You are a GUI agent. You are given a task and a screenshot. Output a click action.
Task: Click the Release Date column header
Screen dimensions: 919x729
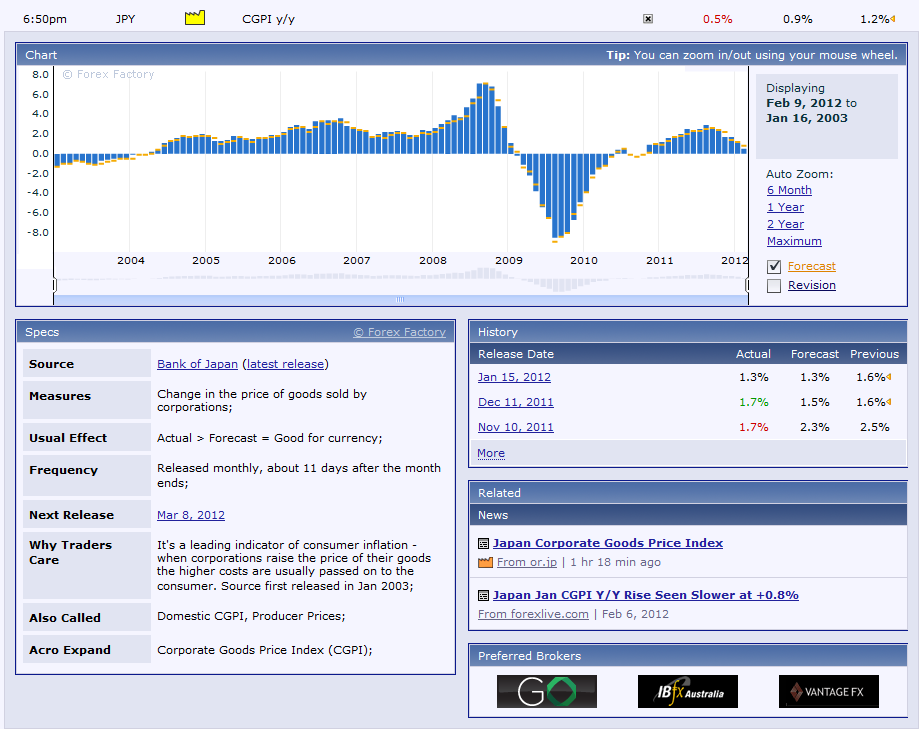516,354
